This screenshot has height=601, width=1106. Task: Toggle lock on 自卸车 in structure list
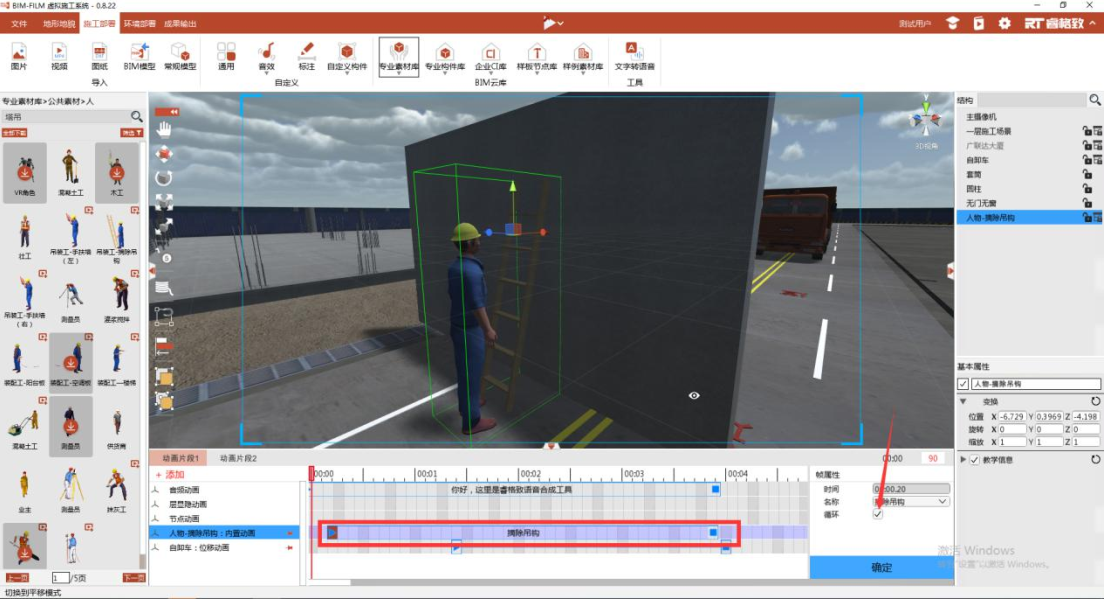[1087, 160]
